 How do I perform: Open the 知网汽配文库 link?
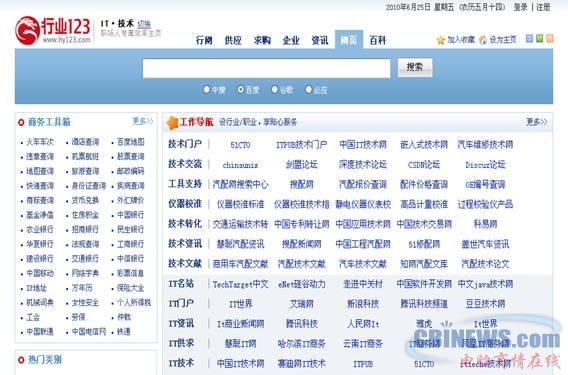(x=424, y=264)
